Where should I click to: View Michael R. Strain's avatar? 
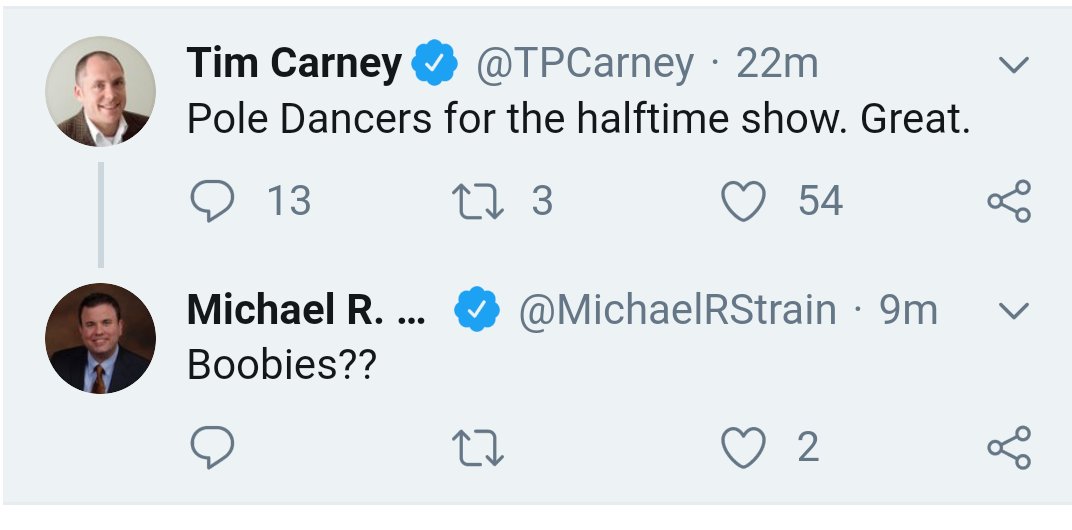[100, 338]
